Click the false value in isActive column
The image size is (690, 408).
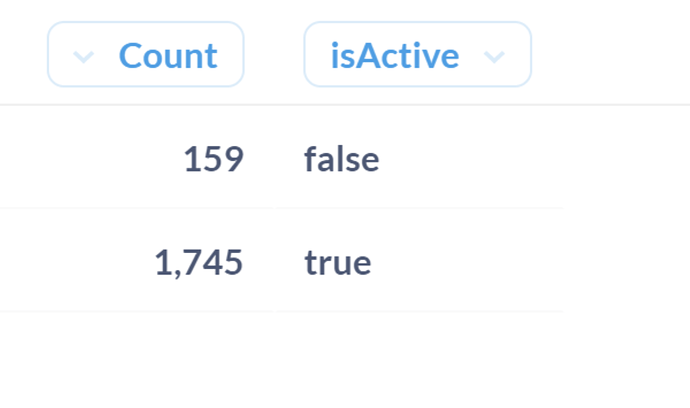coord(342,160)
